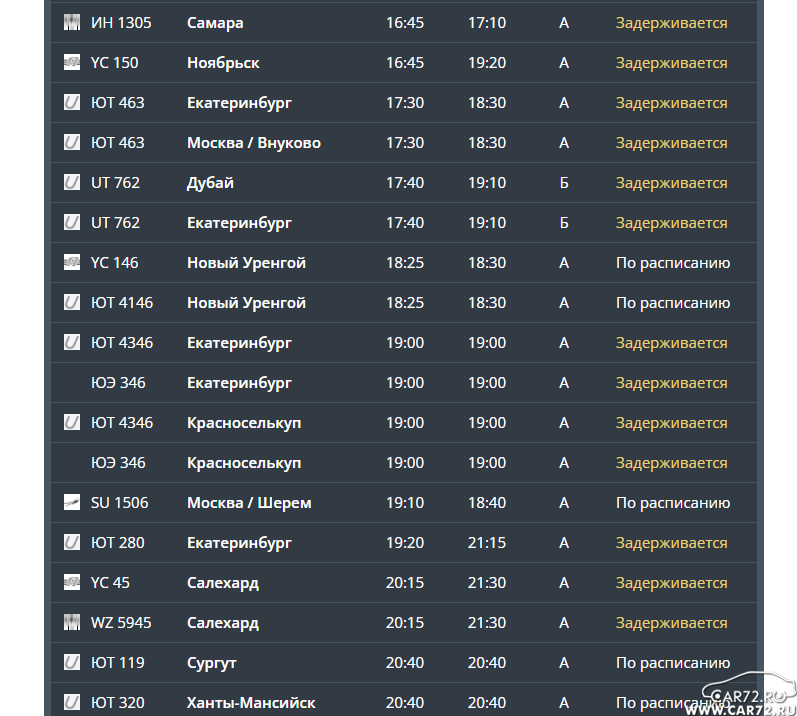Image resolution: width=797 pixels, height=716 pixels.
Task: Click the Aeroflot logo beside SU 1506
Action: [72, 503]
